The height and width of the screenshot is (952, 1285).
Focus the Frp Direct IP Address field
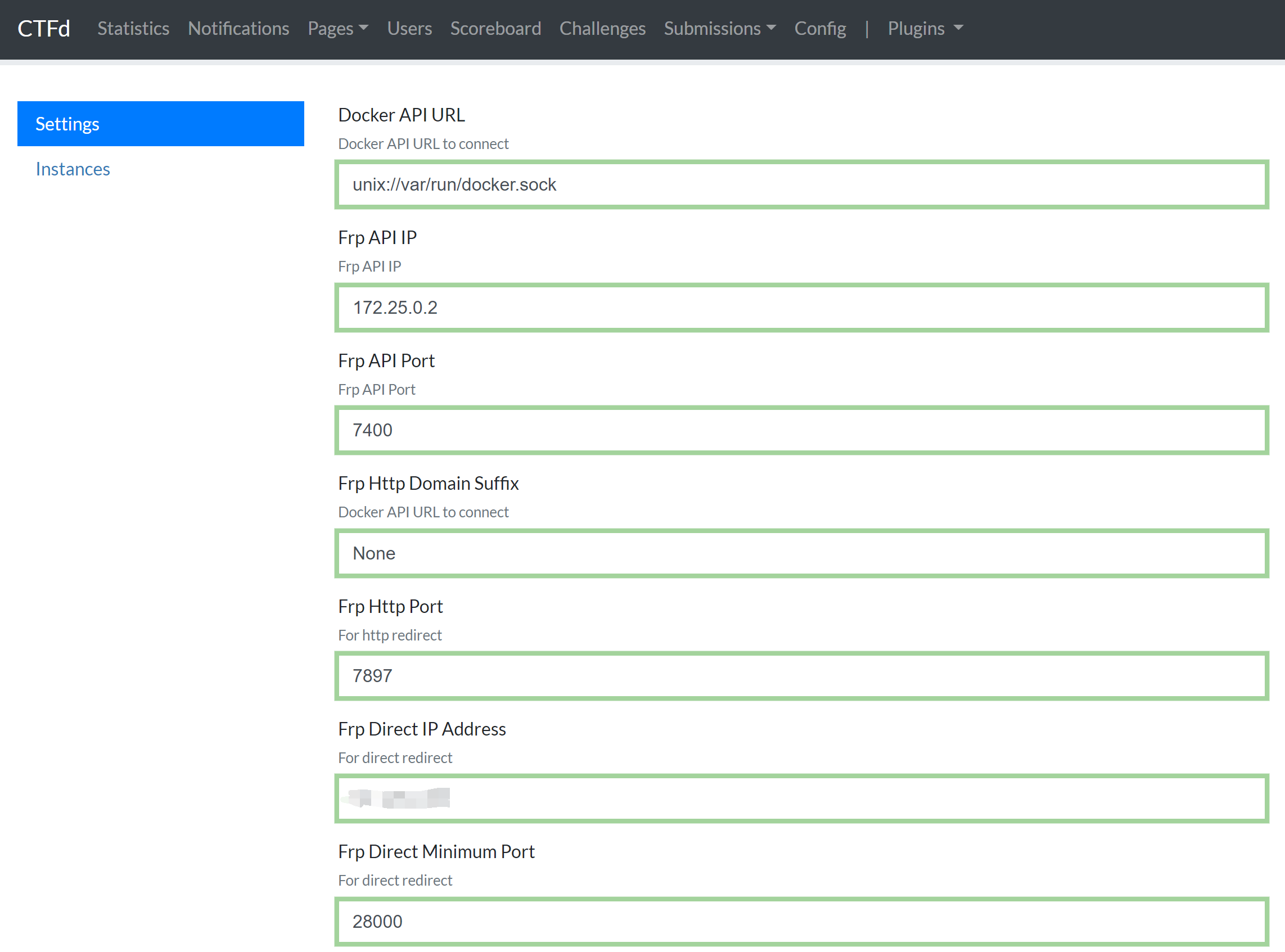point(801,798)
